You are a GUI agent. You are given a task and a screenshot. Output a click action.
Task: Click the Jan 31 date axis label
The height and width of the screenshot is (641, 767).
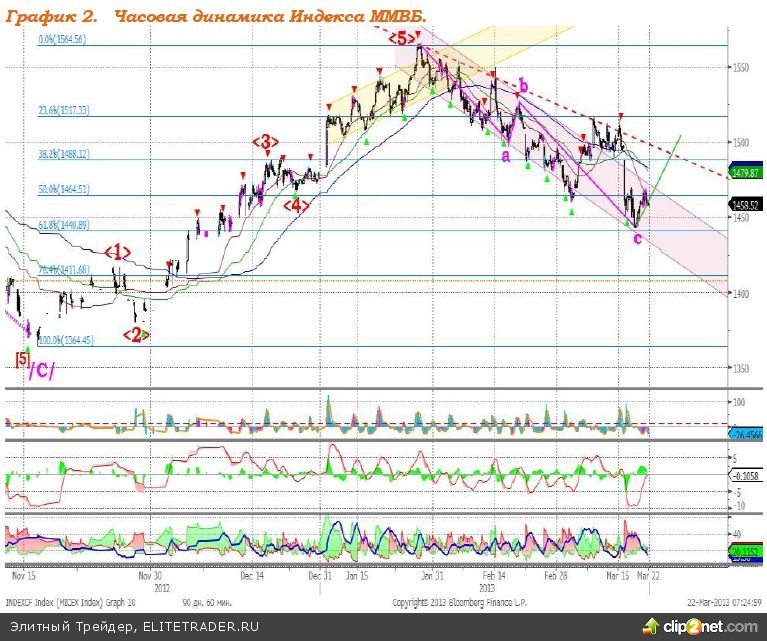431,577
